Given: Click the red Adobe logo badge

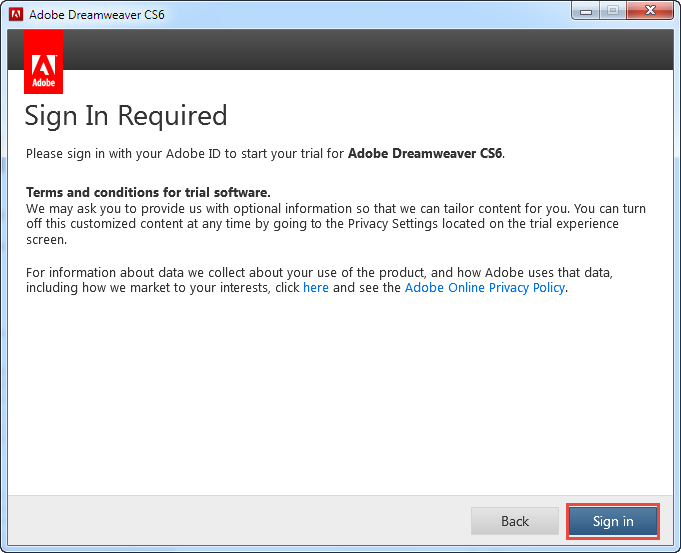Looking at the screenshot, I should coord(43,62).
